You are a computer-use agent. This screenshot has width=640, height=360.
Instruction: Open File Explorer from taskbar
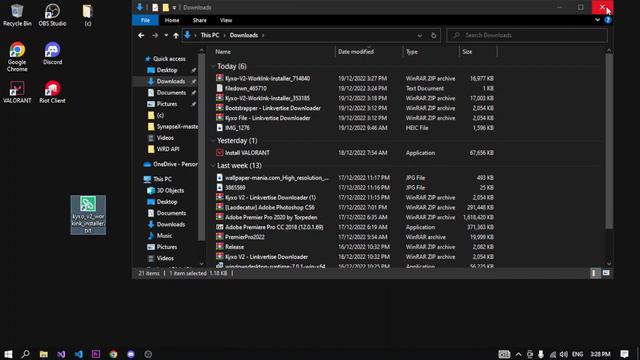point(43,354)
